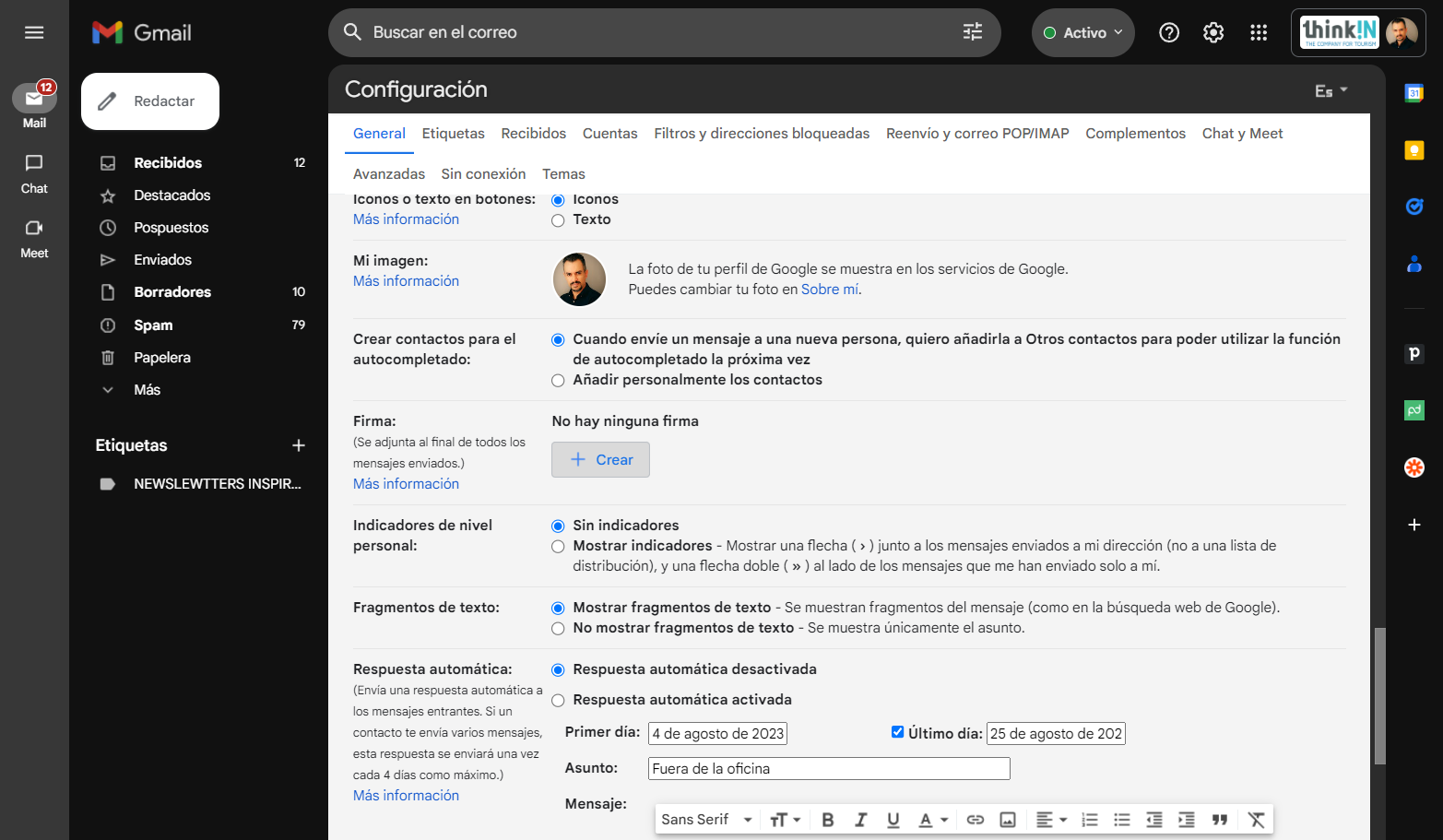The height and width of the screenshot is (840, 1443).
Task: Select Respuesta automática activada
Action: click(558, 701)
